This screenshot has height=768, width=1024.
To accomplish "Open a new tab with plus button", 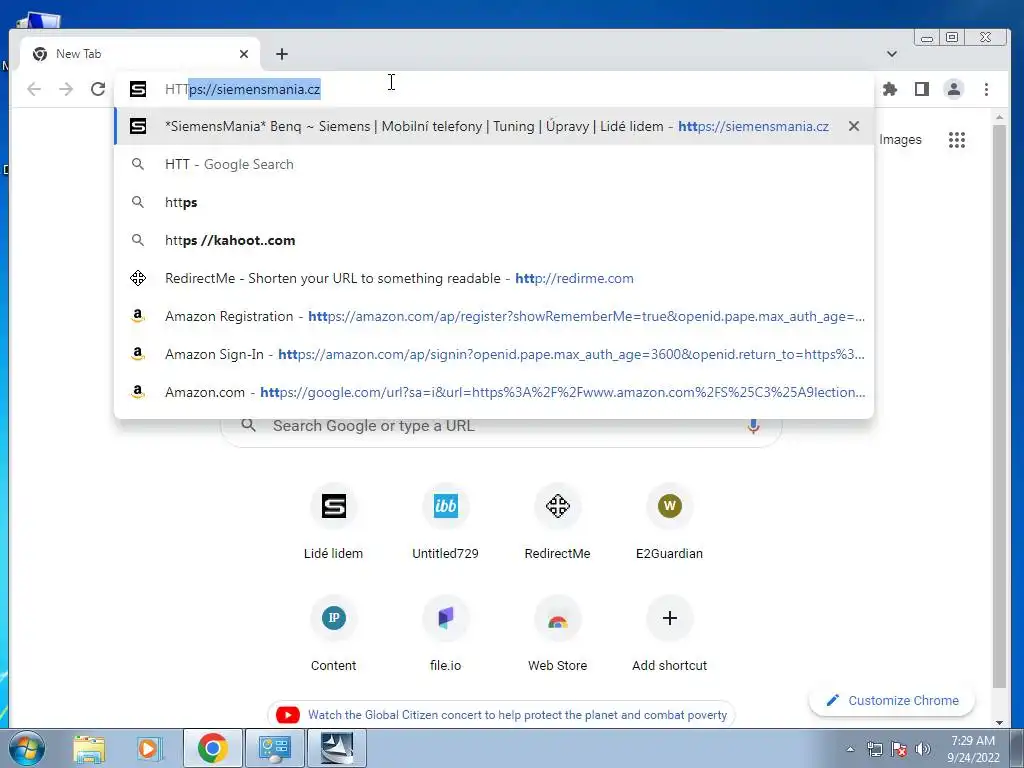I will pos(281,54).
